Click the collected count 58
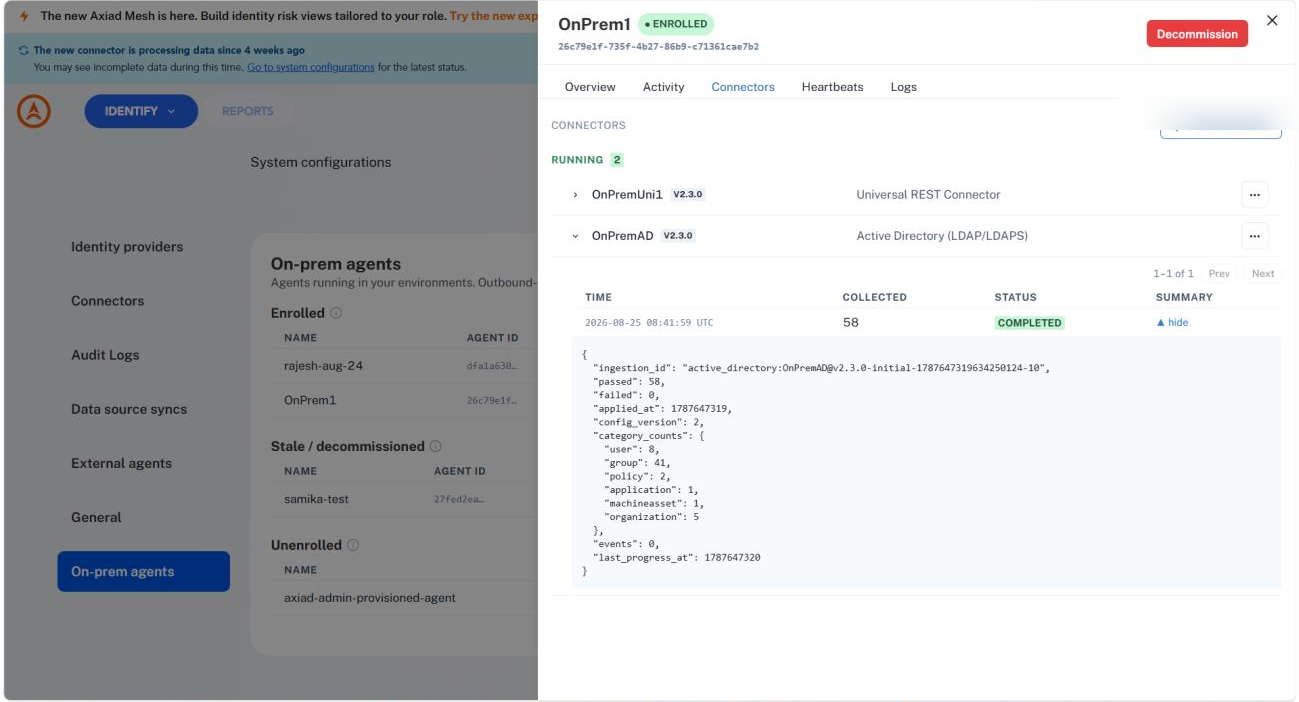The image size is (1299, 702). coord(851,323)
